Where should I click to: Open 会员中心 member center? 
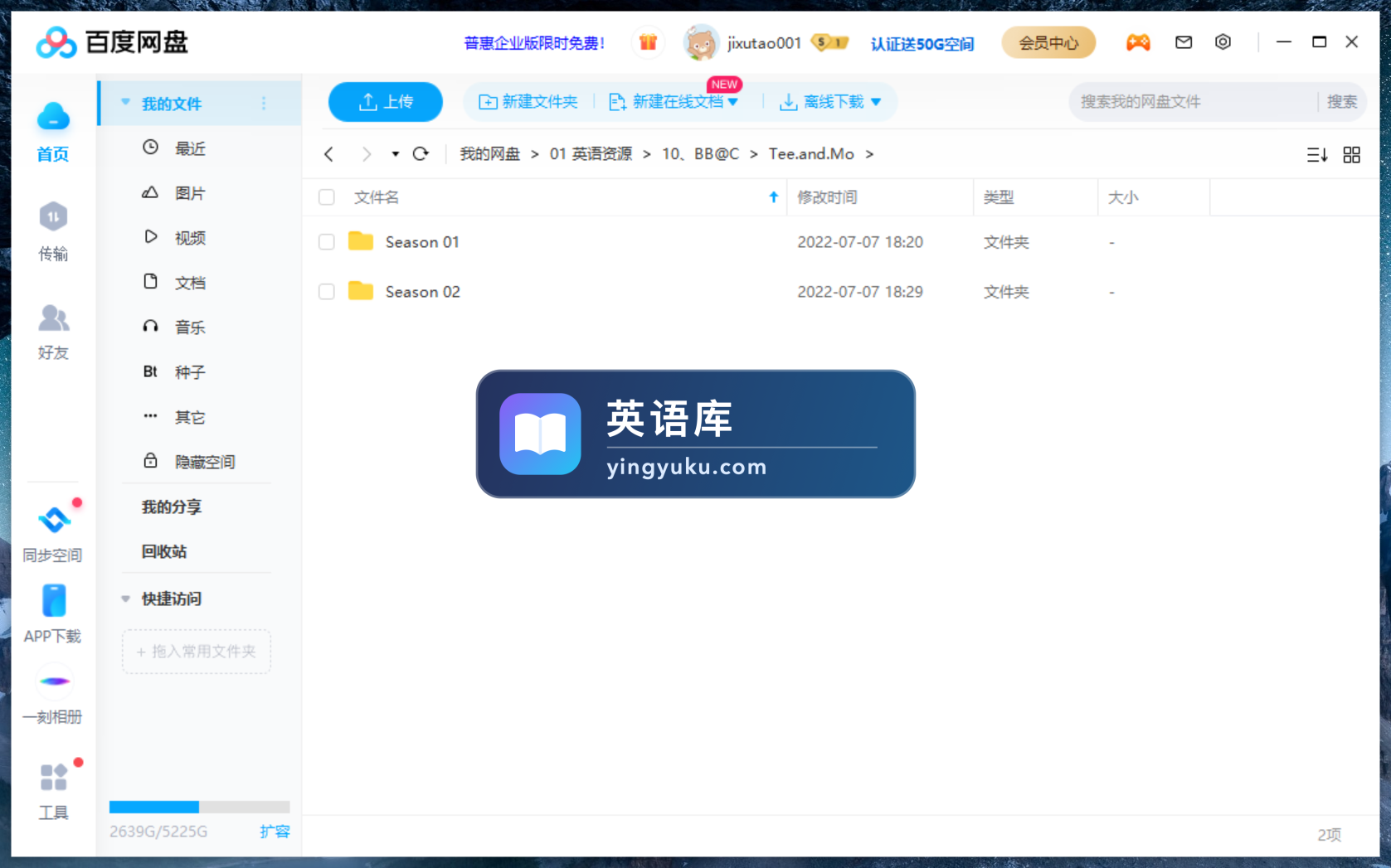coord(1048,42)
